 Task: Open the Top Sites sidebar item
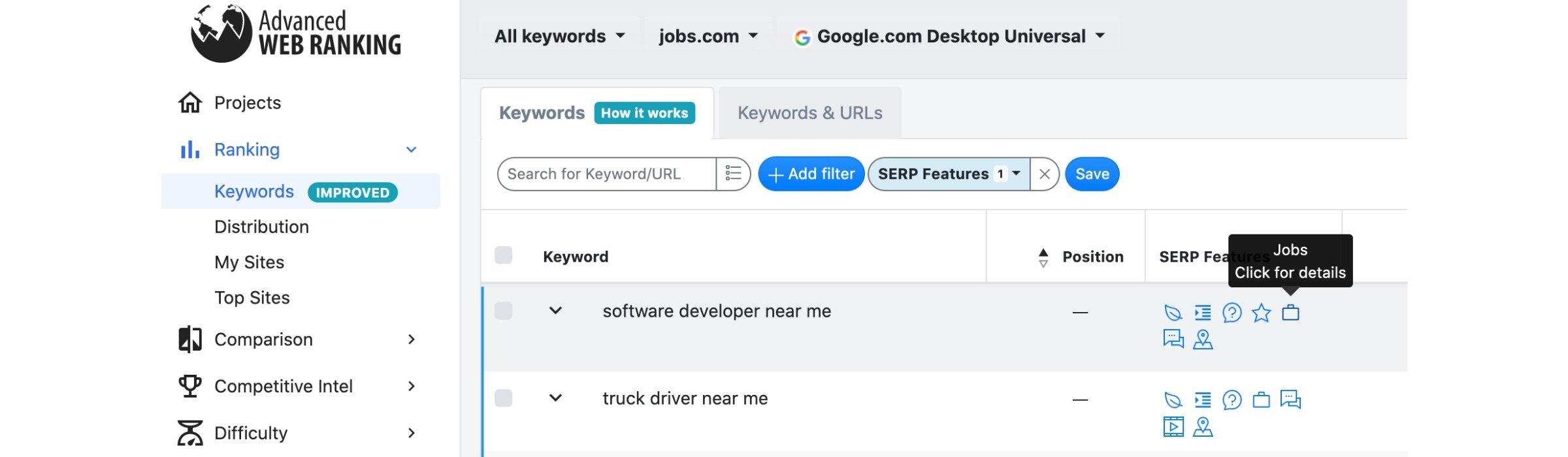click(252, 298)
